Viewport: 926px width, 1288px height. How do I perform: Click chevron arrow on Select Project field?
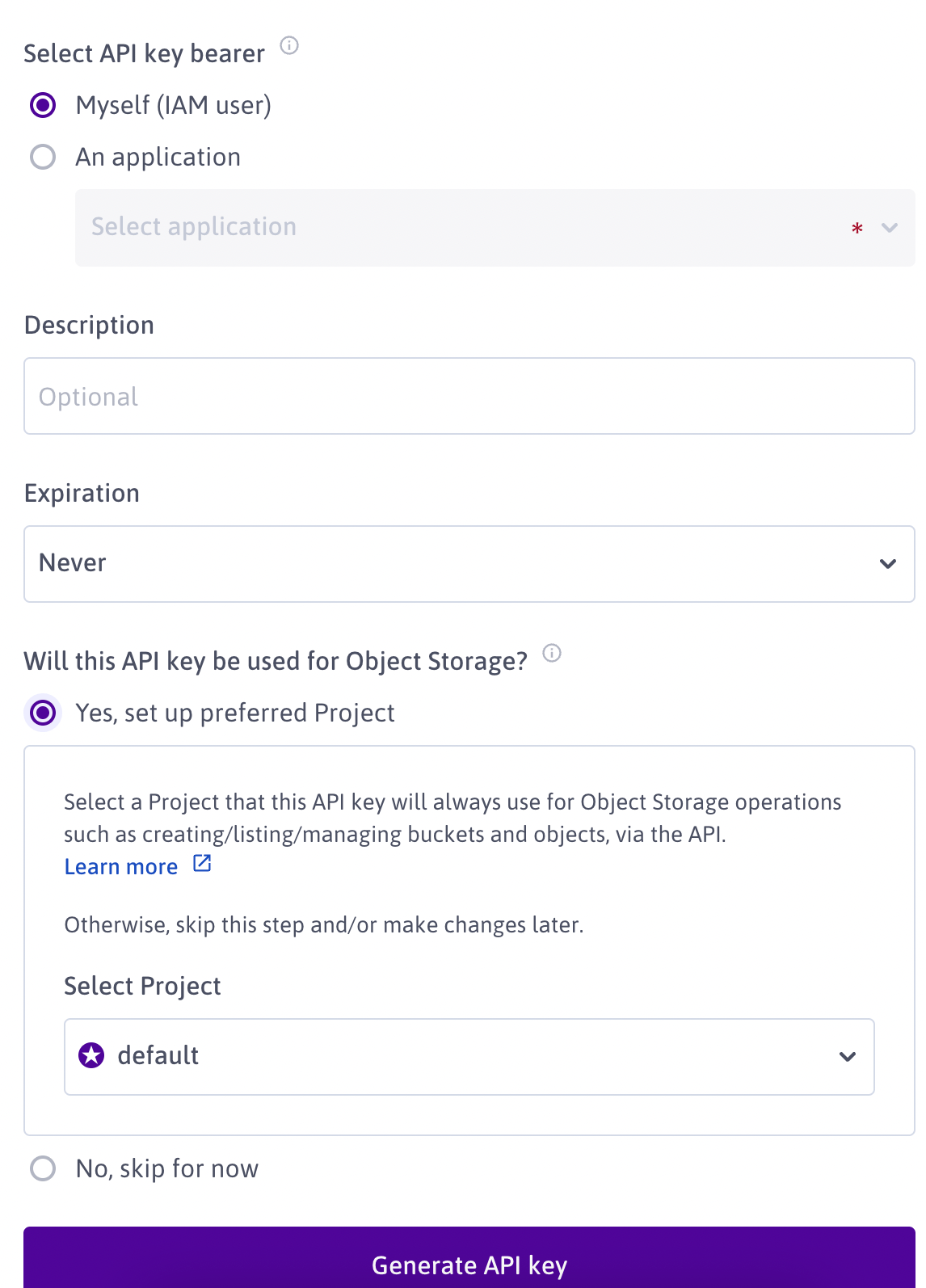click(848, 1057)
